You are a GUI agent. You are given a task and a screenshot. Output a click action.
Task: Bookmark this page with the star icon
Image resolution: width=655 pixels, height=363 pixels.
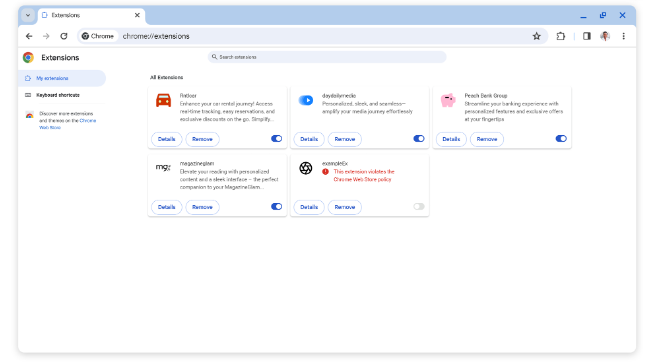point(536,36)
